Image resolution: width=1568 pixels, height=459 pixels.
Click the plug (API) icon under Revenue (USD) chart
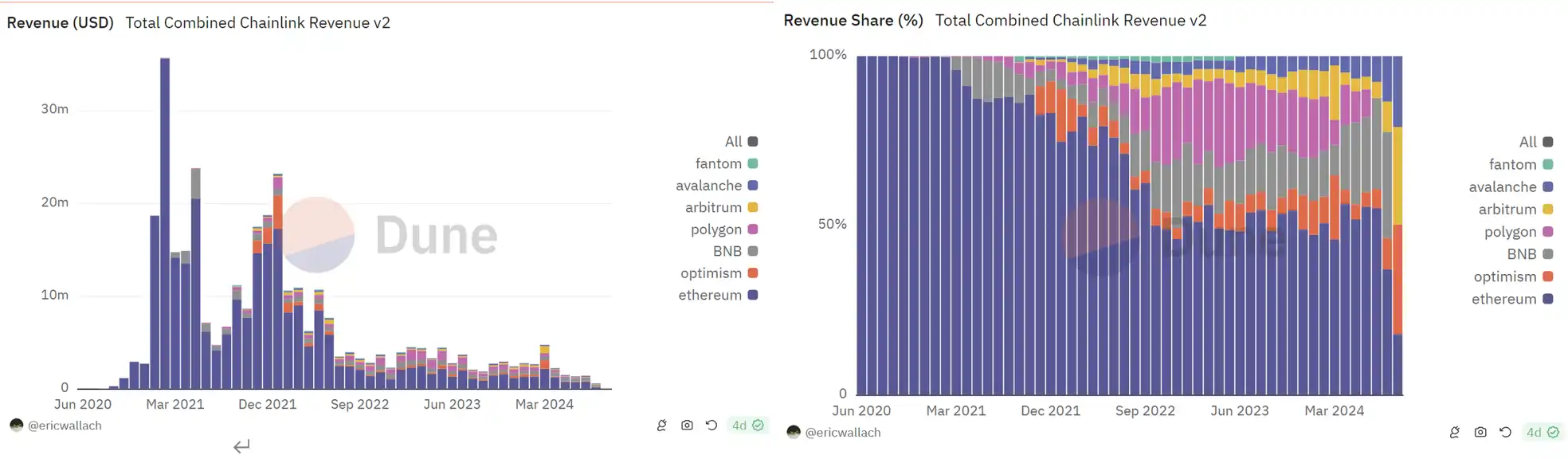click(x=661, y=426)
